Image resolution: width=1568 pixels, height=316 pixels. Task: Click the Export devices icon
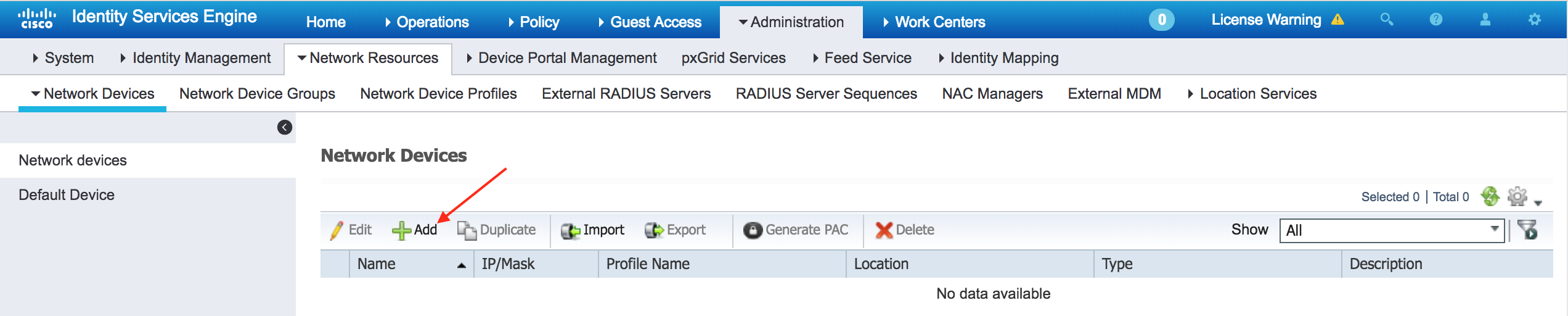click(654, 230)
